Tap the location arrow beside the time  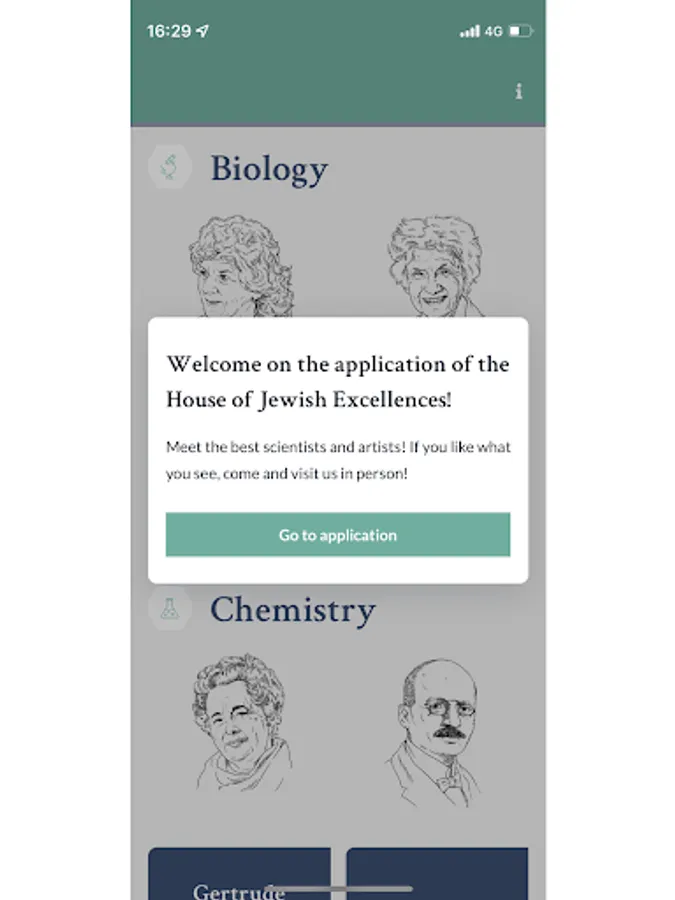203,31
